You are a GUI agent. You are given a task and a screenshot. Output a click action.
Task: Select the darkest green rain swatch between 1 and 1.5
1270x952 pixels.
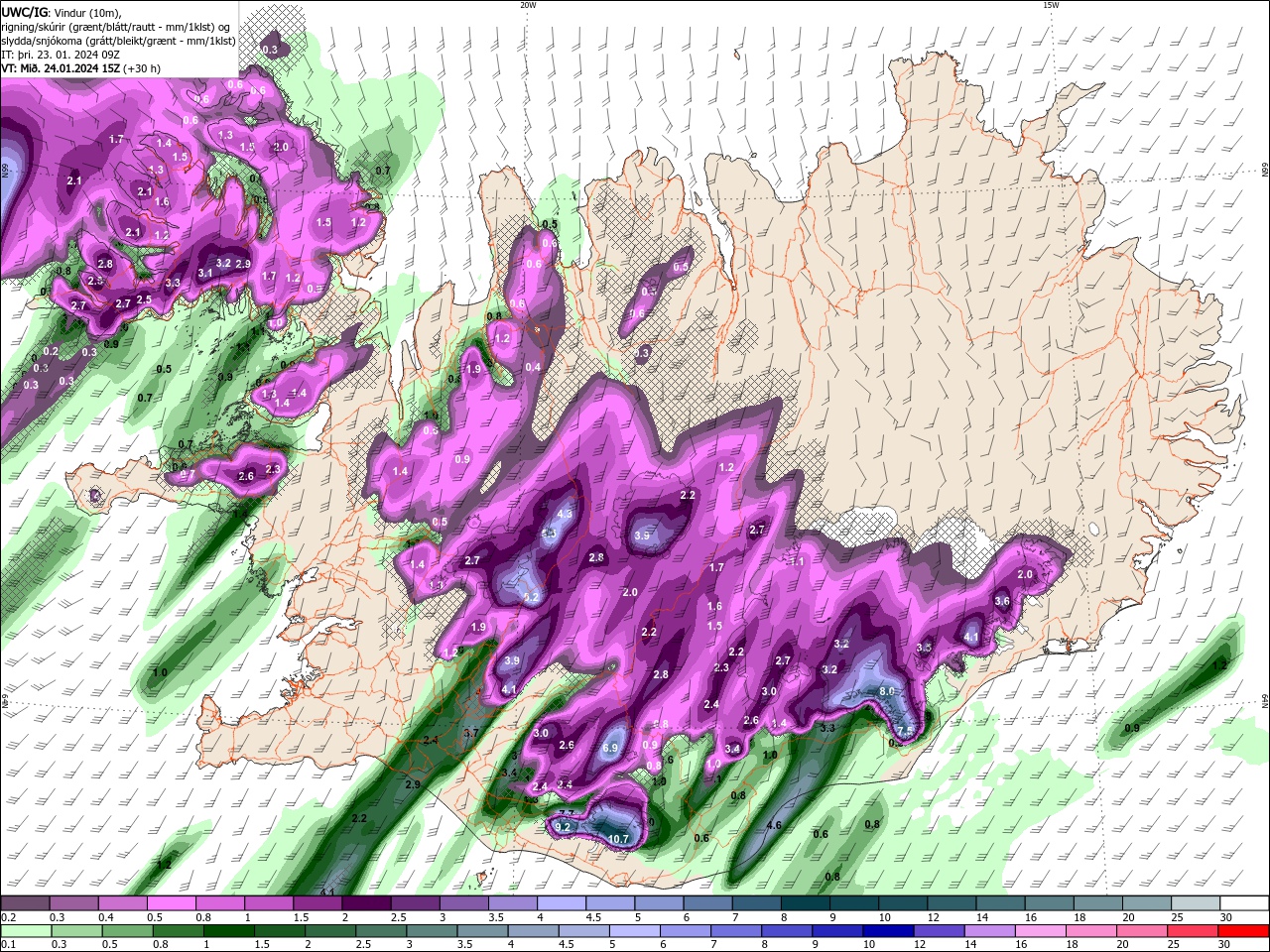(229, 931)
